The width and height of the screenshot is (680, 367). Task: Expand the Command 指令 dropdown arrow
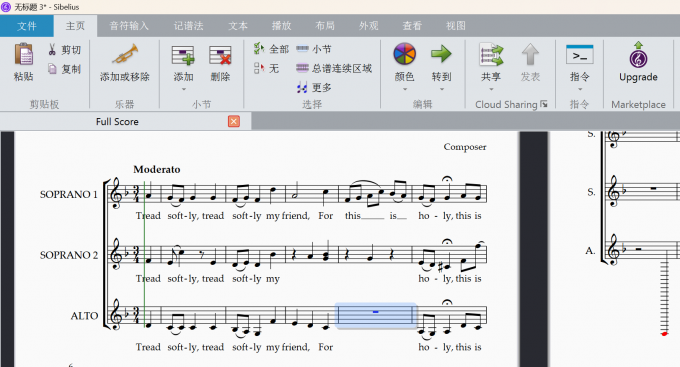click(580, 89)
